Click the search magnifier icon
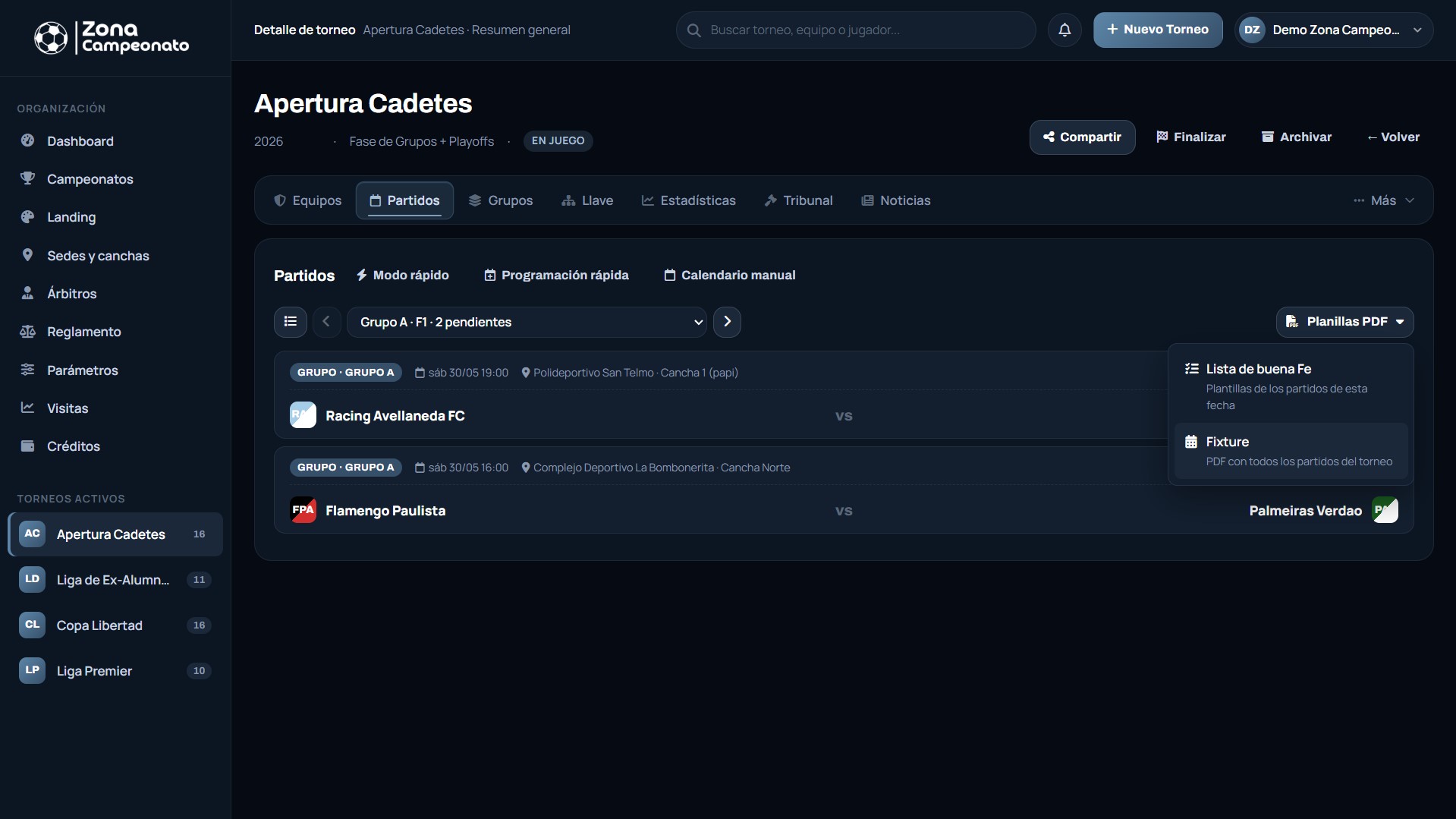This screenshot has height=819, width=1456. pyautogui.click(x=693, y=30)
